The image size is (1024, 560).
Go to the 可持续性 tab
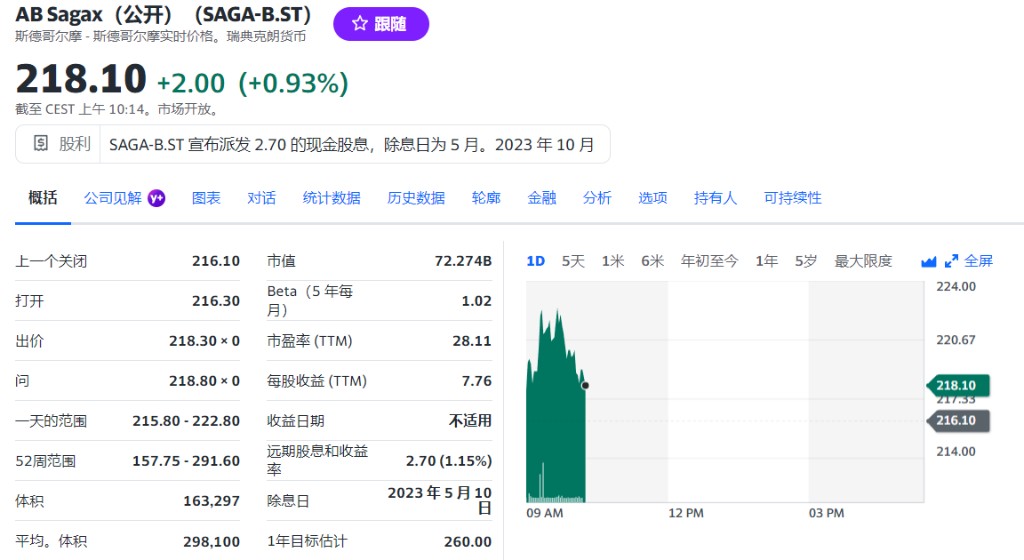(792, 198)
